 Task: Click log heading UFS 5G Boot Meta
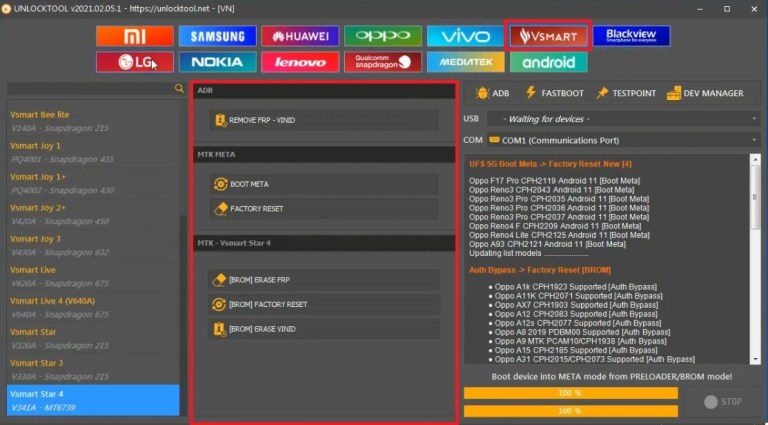coord(550,164)
